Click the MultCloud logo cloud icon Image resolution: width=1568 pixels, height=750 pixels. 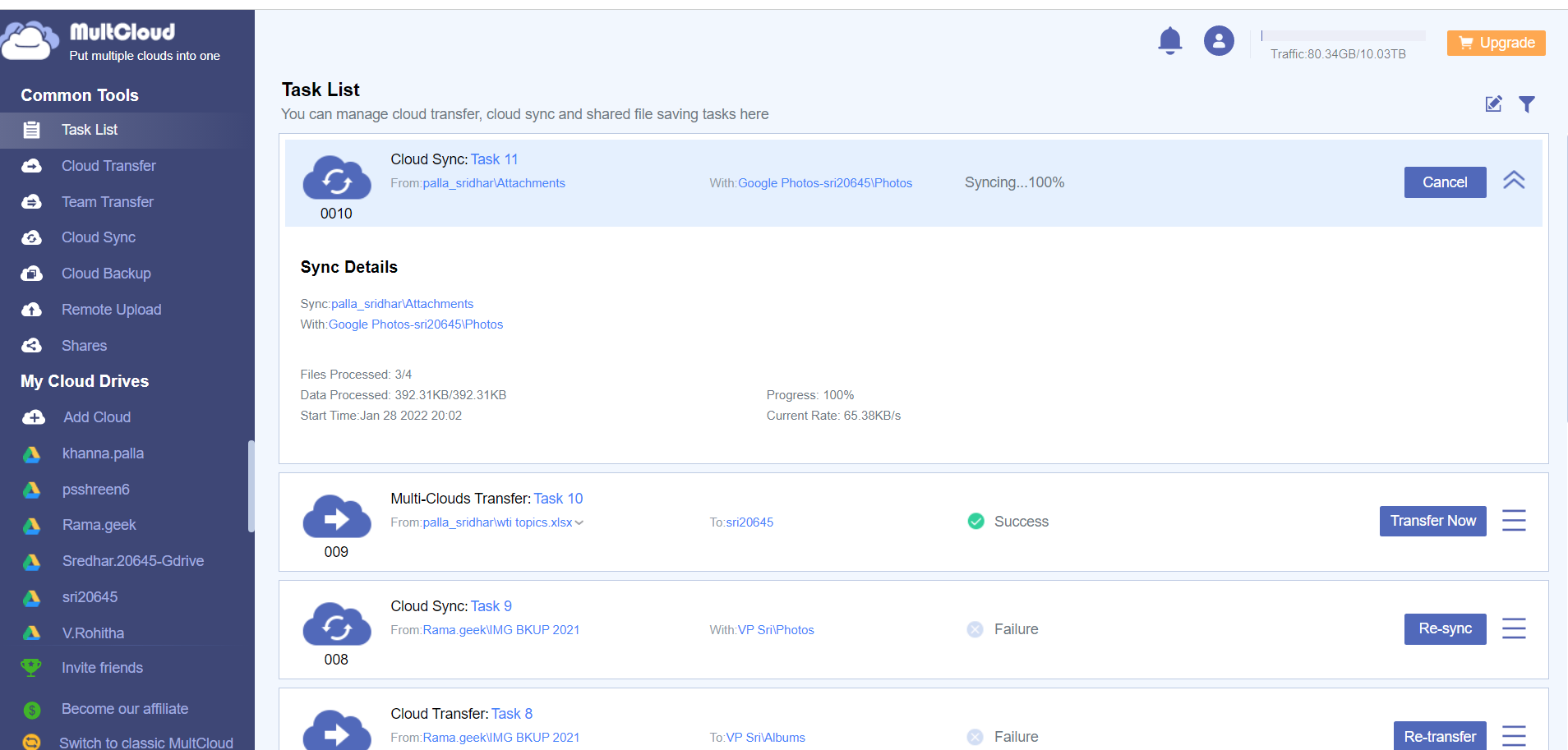30,40
